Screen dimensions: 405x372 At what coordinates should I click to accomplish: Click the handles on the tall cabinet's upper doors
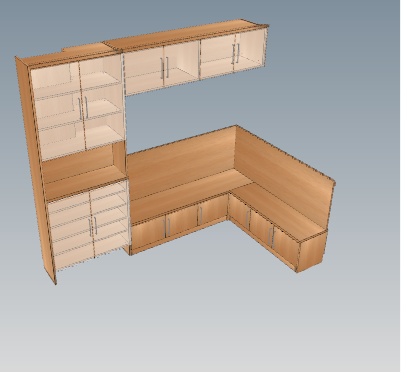(83, 108)
